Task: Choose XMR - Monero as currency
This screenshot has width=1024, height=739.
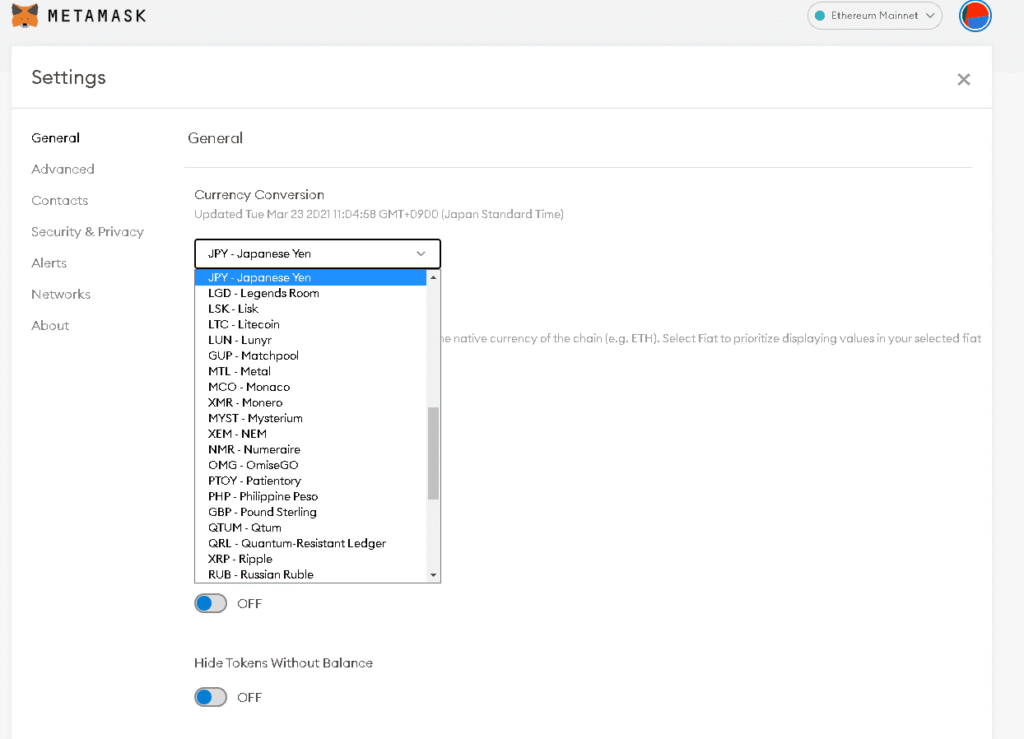Action: click(245, 402)
